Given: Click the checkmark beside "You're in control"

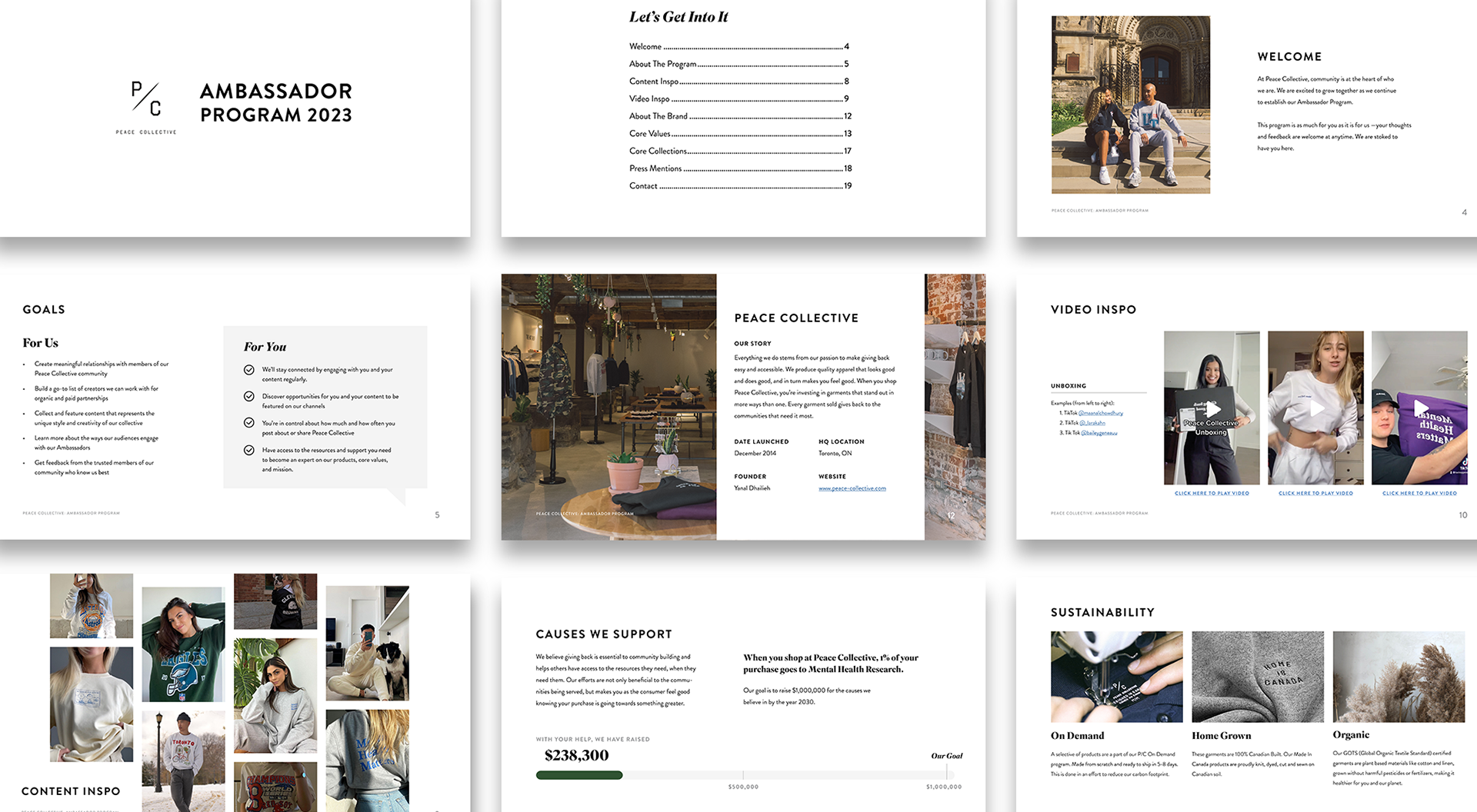Looking at the screenshot, I should (x=249, y=423).
